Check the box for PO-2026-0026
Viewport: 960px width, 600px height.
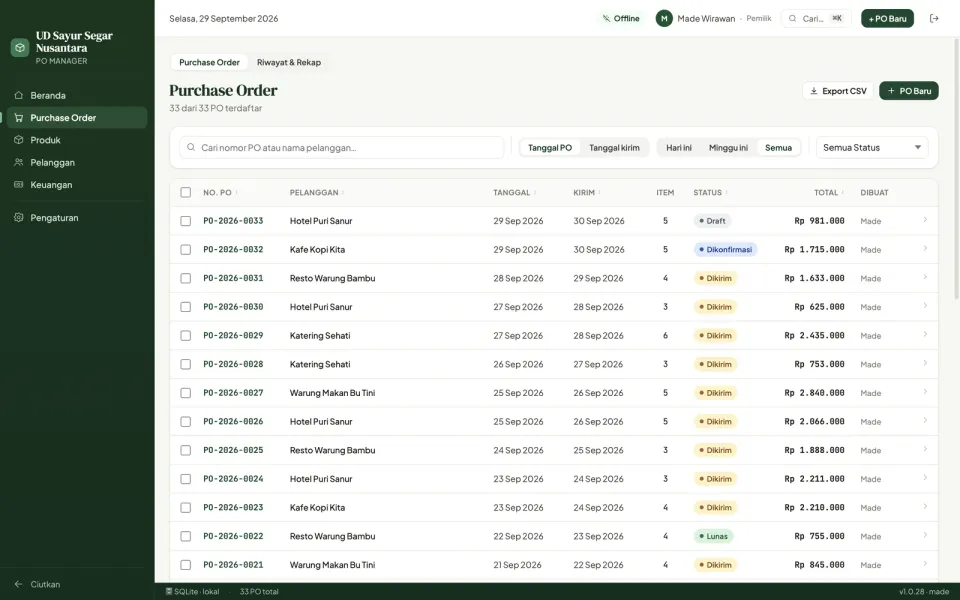pos(186,422)
